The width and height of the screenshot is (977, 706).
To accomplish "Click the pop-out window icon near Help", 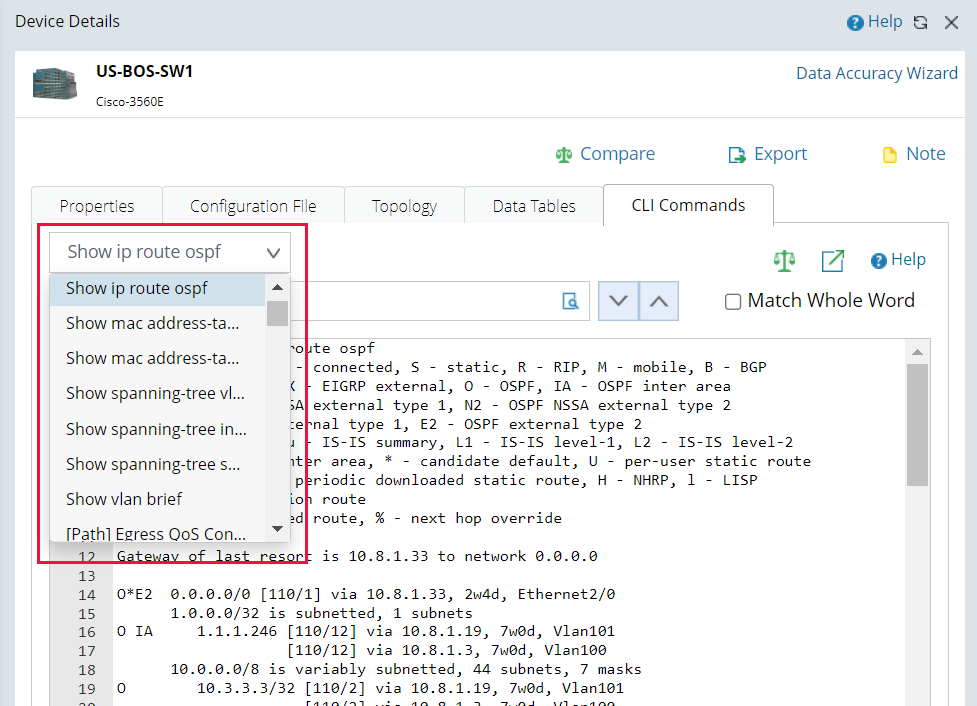I will 832,260.
